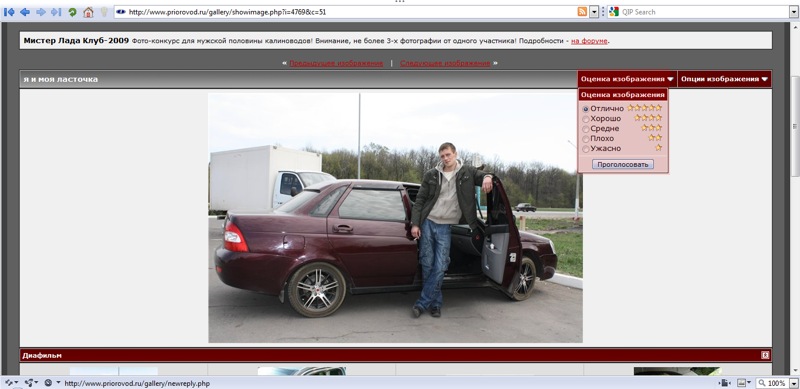Reload the page with the green refresh icon
Viewport: 800px width, 389px height.
pyautogui.click(x=72, y=12)
